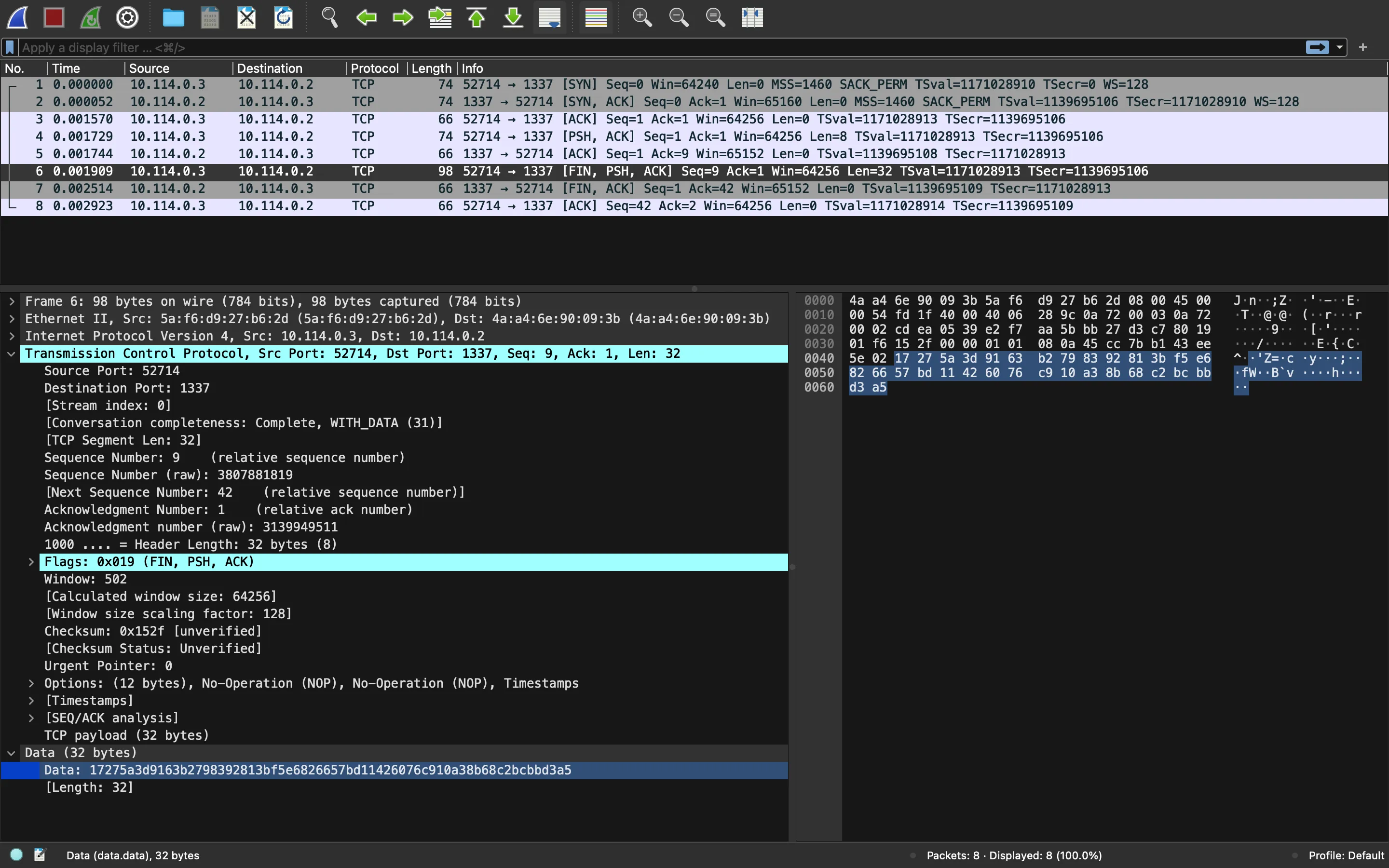Click hex bytes row at offset 0050

coord(1030,373)
